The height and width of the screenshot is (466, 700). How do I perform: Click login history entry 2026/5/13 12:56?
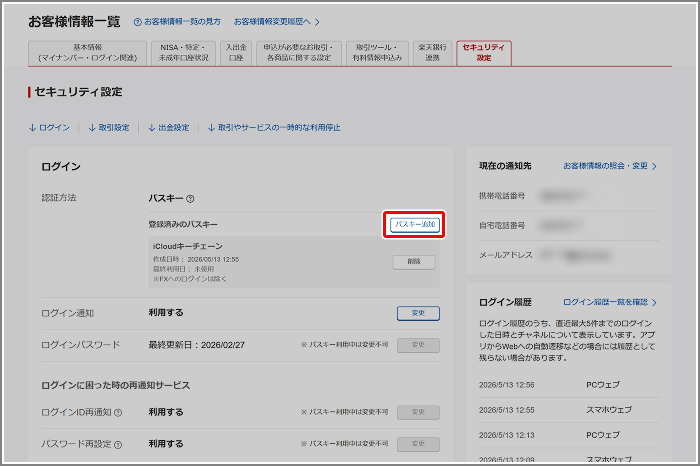coord(506,385)
